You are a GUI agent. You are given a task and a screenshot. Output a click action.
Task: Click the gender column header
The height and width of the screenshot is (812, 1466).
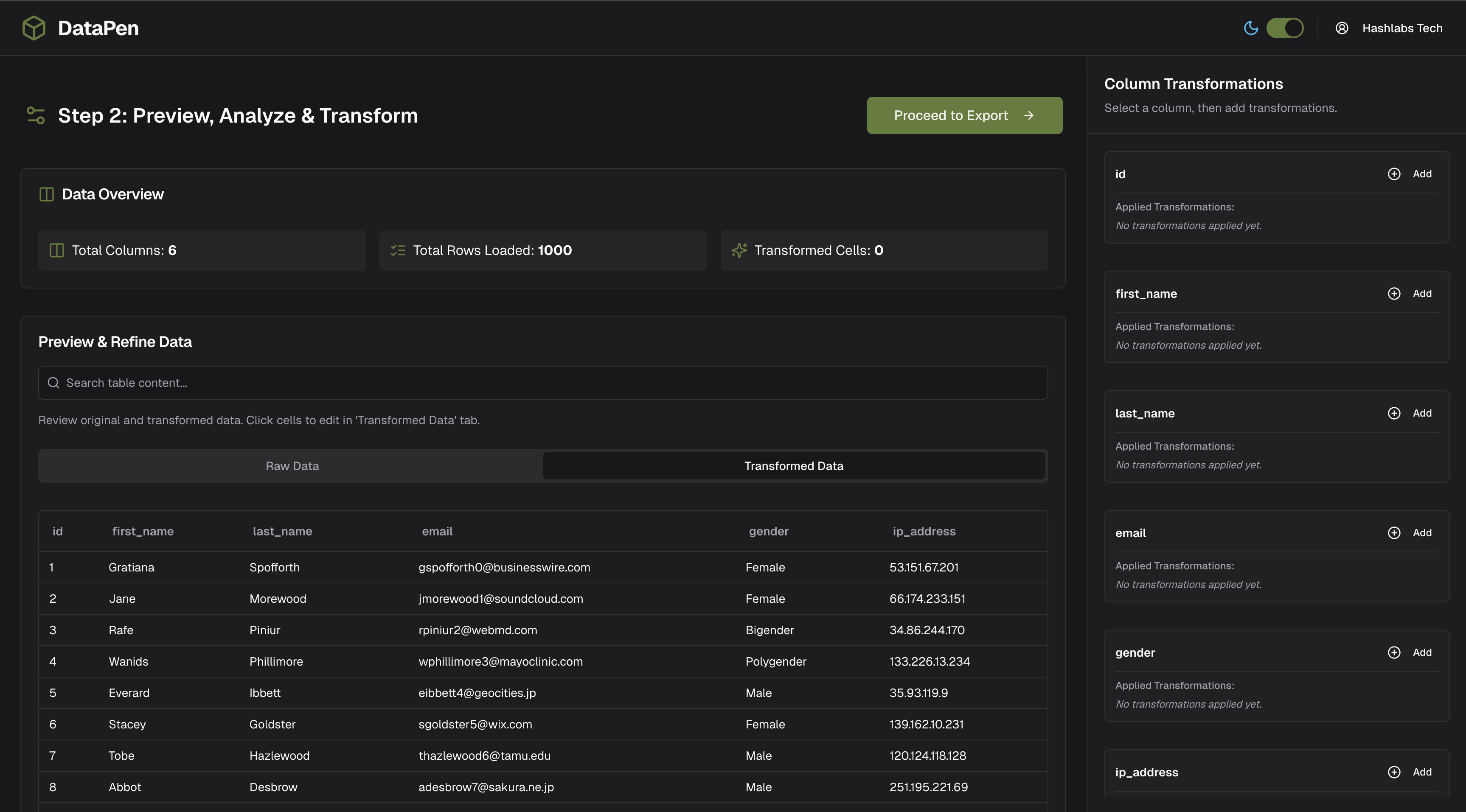pos(768,532)
